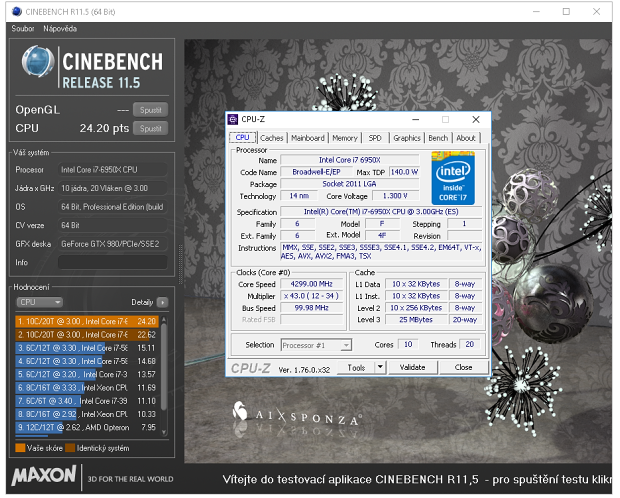Run the OpenGL test with Spustit
Image resolution: width=620 pixels, height=498 pixels.
click(x=150, y=110)
